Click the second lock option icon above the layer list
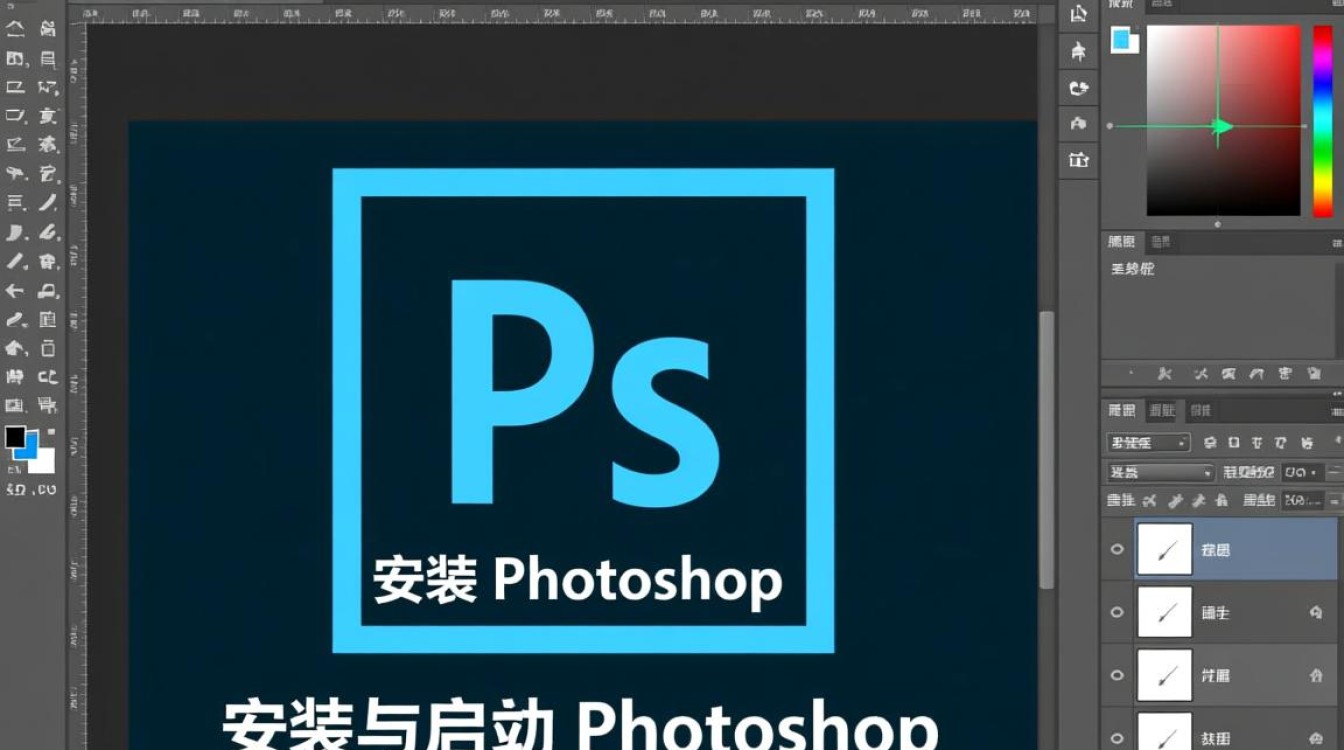This screenshot has height=750, width=1344. (x=1175, y=500)
